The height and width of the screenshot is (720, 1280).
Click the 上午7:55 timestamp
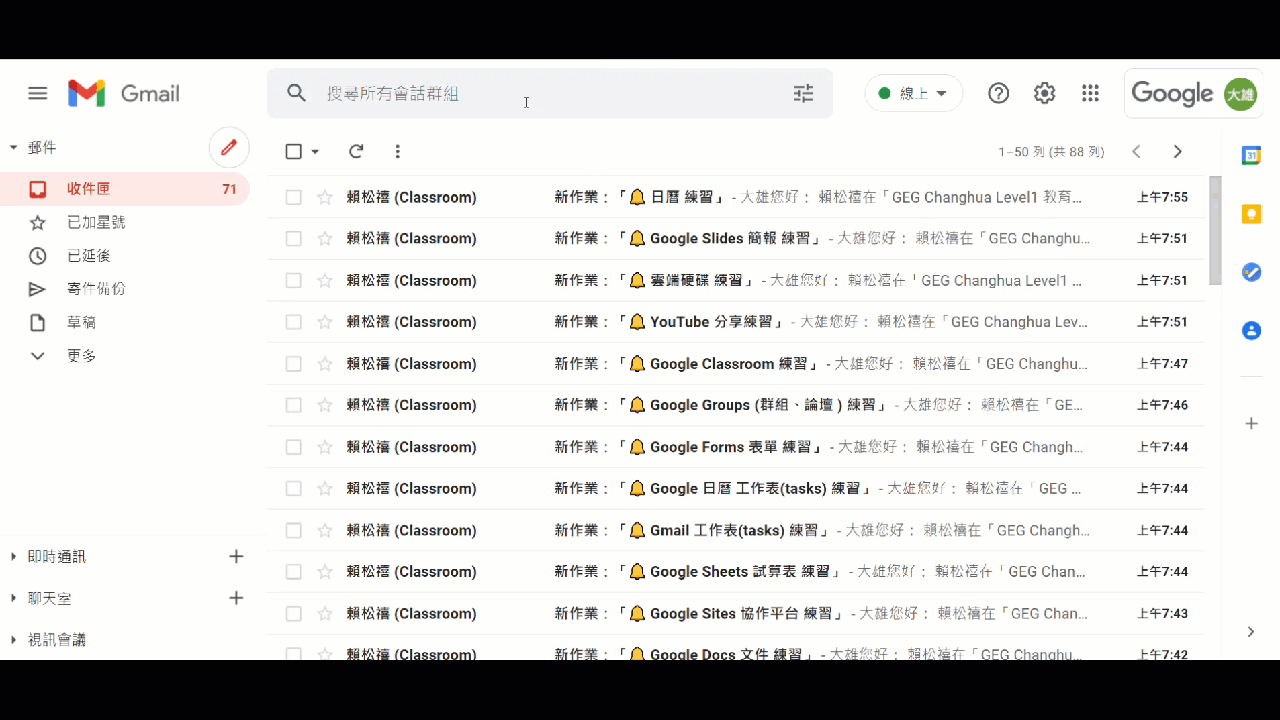click(x=1162, y=197)
